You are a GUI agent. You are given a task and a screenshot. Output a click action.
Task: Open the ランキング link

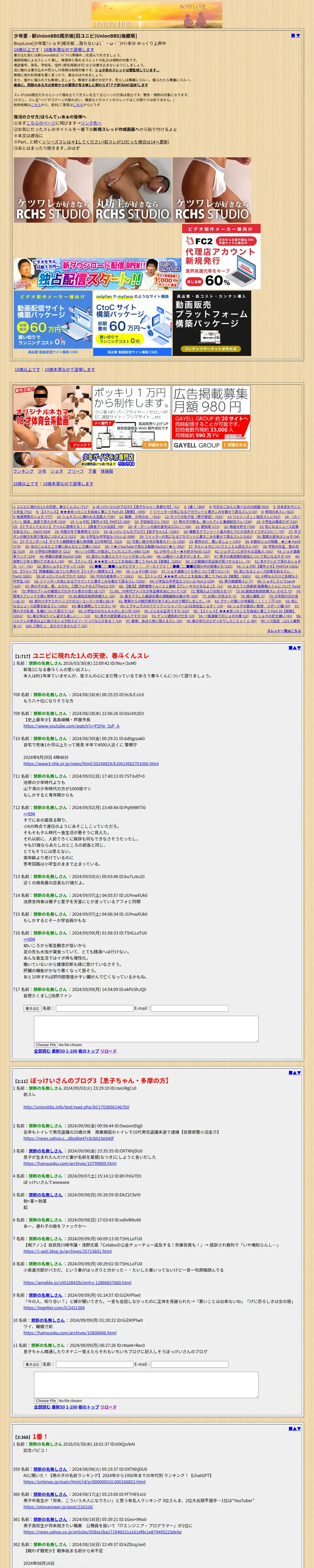point(23,471)
